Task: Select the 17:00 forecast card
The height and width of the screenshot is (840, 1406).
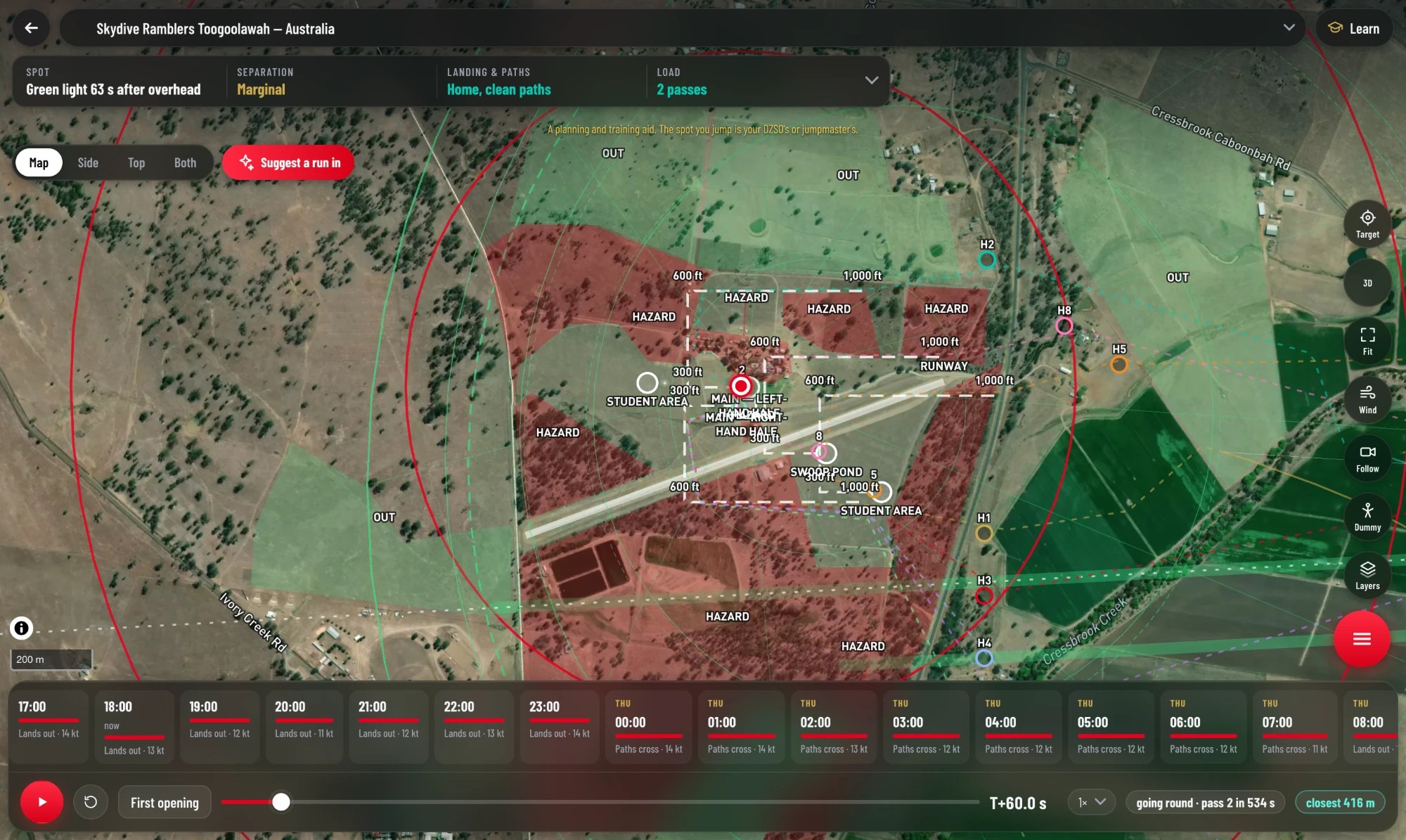Action: pos(49,726)
